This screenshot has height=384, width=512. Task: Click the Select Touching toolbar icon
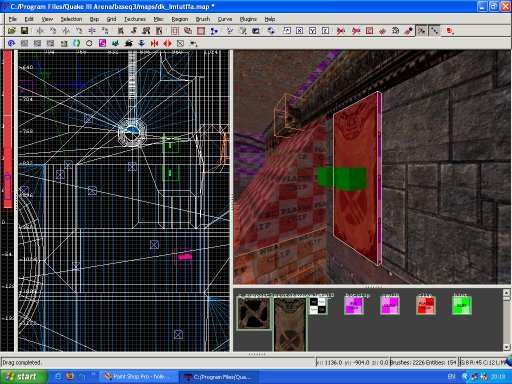134,31
